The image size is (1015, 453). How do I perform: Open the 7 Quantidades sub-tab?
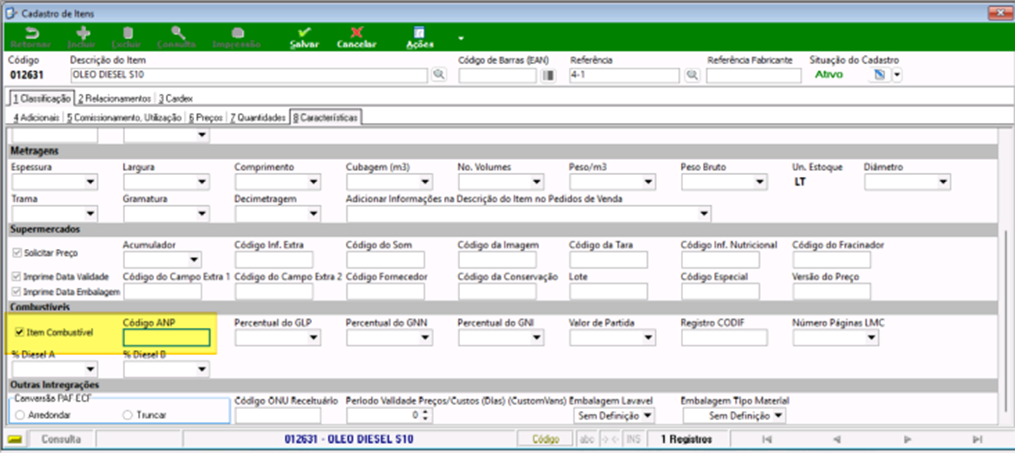(258, 118)
